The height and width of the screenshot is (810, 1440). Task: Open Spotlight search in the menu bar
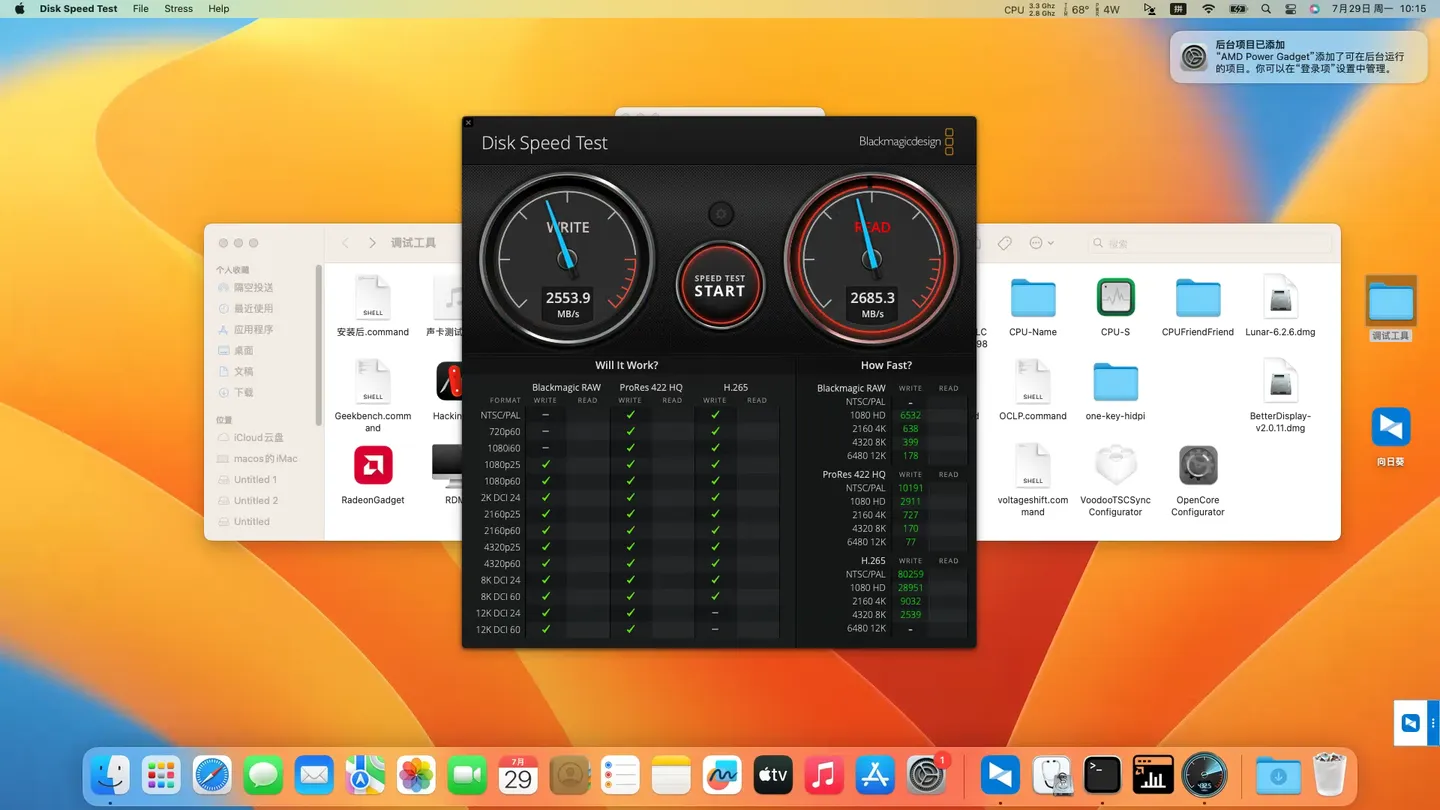1266,9
